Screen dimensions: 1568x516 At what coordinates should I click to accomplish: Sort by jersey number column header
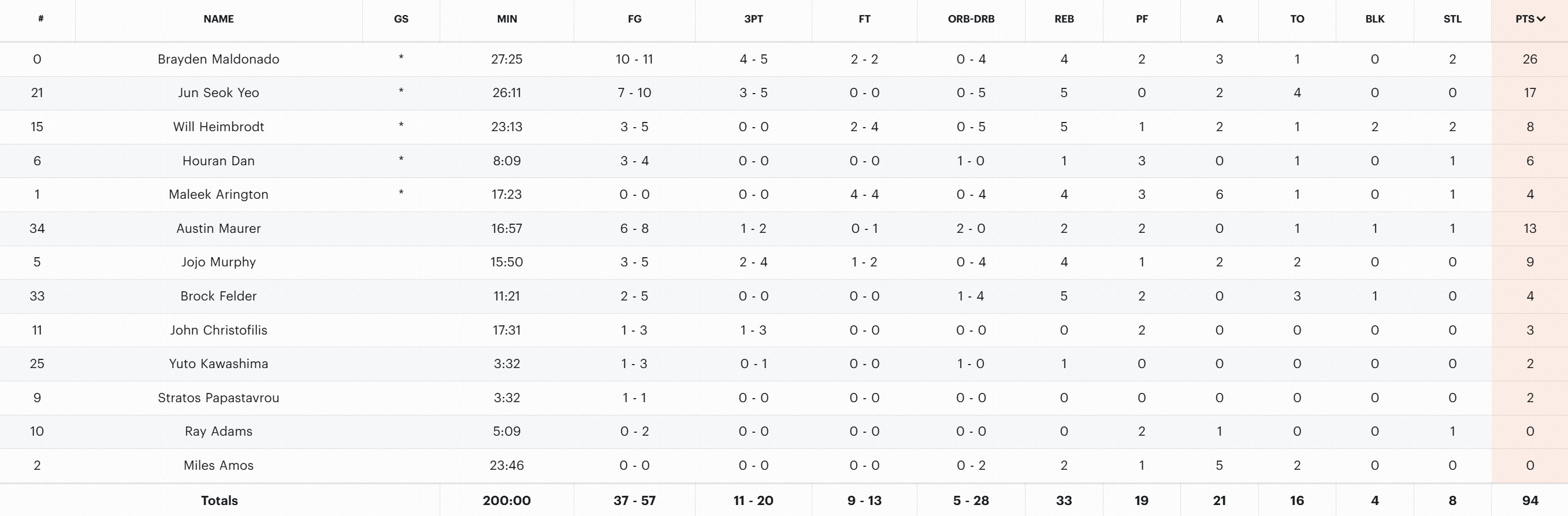pos(40,19)
